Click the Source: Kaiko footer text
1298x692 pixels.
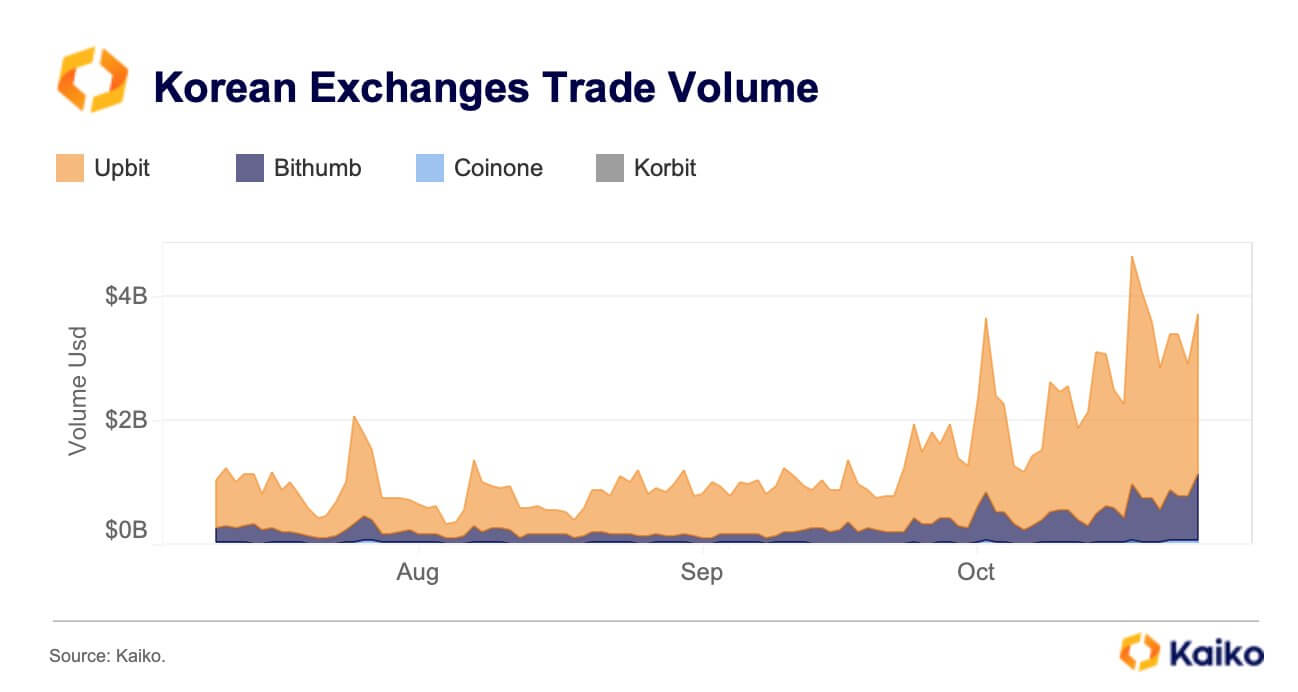[x=107, y=656]
